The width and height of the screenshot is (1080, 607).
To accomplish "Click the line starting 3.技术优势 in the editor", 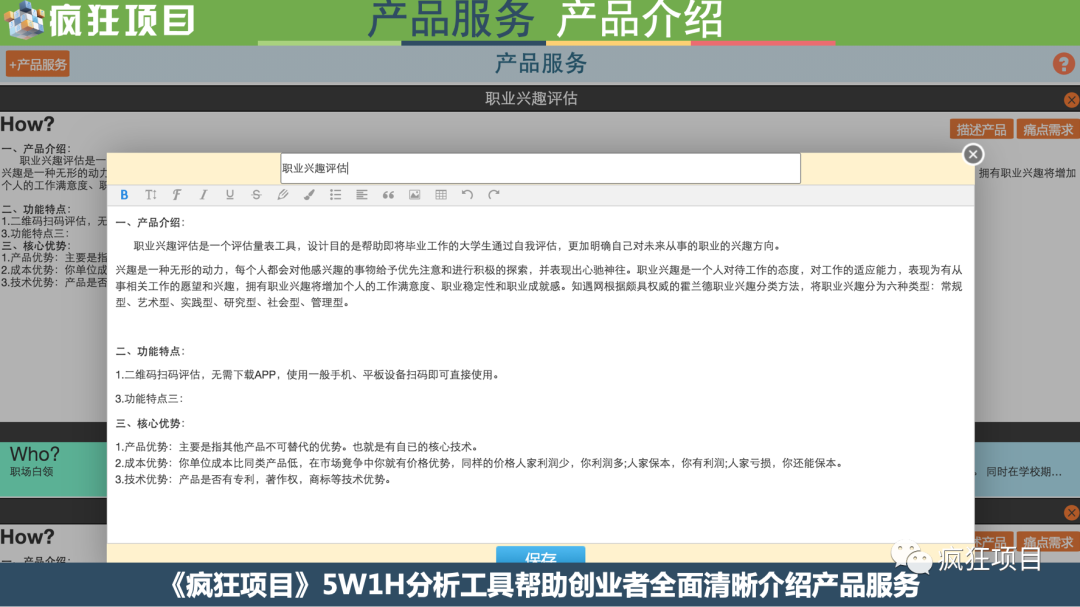I will pos(253,480).
